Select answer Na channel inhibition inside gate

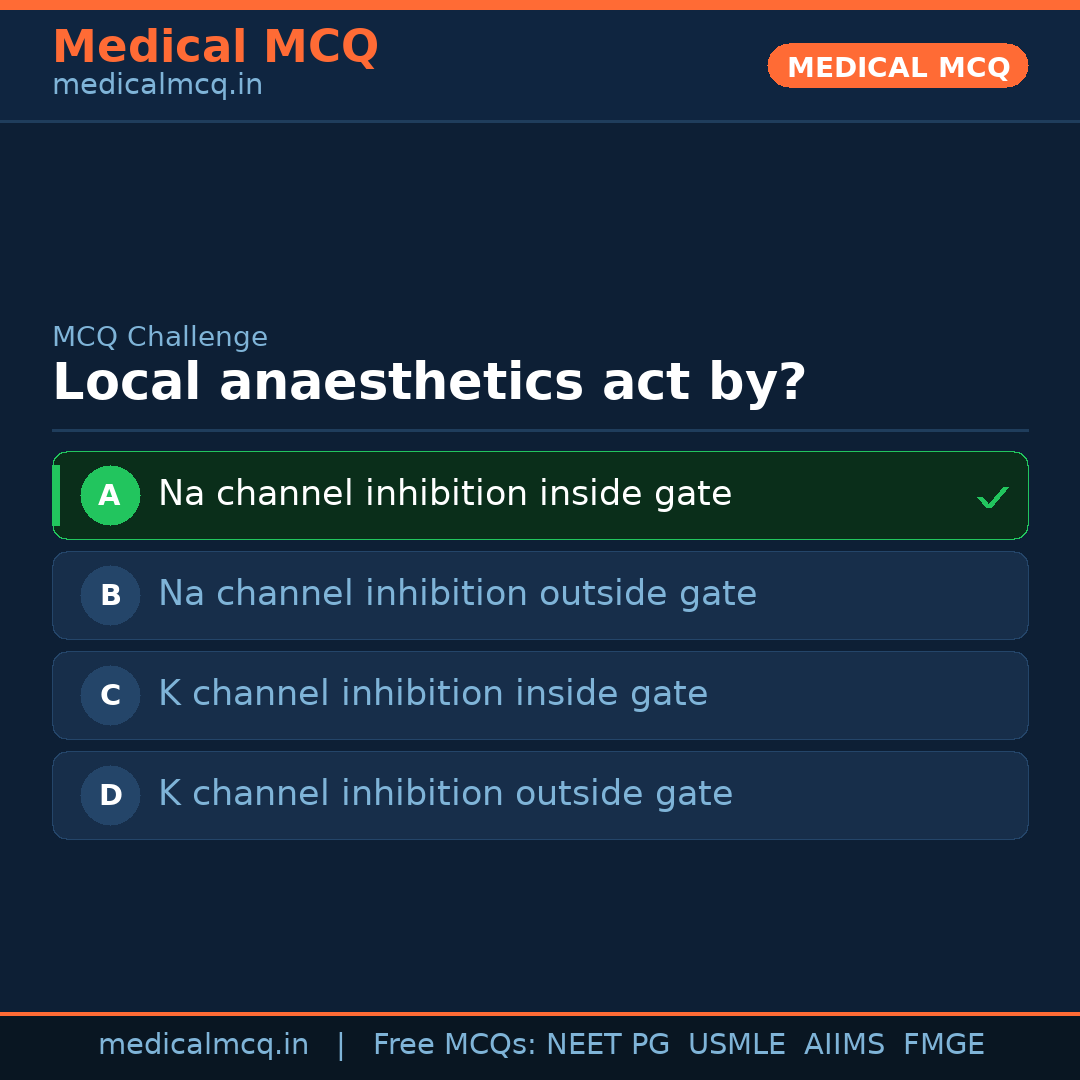[x=445, y=494]
